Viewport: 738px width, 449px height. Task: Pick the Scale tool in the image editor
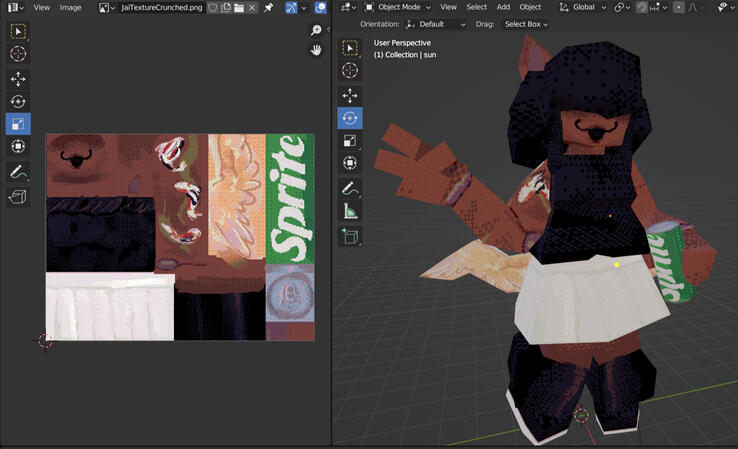[18, 124]
